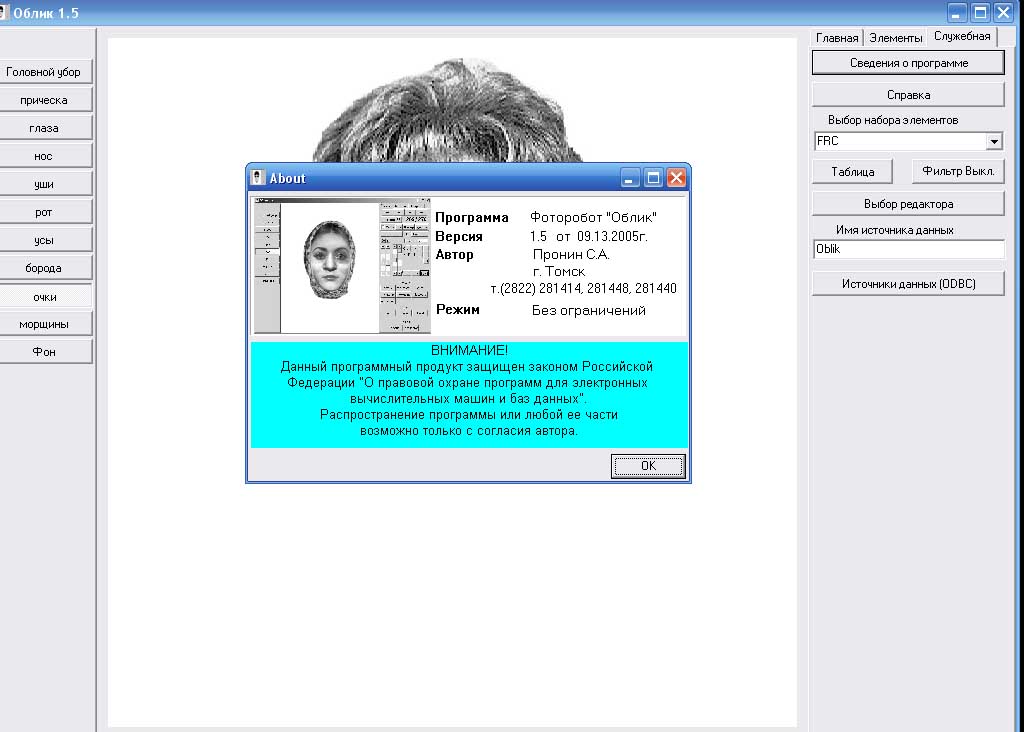The image size is (1024, 732).
Task: Select the Головной убор category
Action: tap(44, 72)
